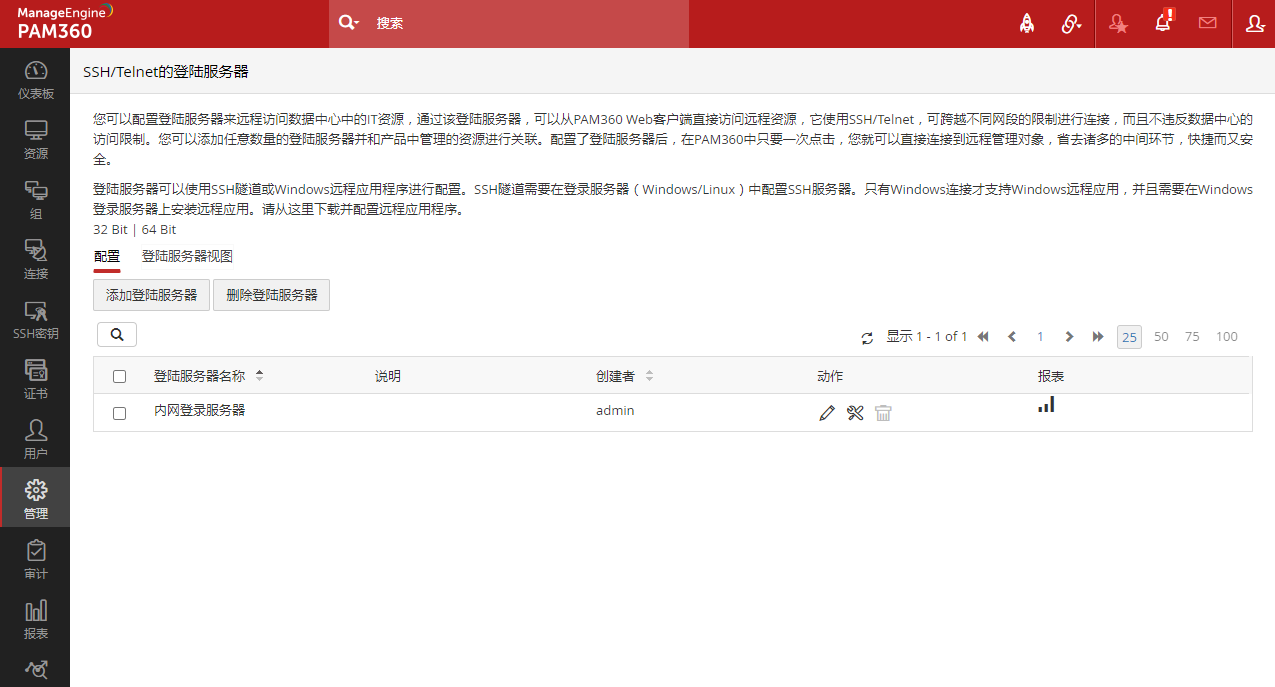Tick the select-all checkbox in the table header
The image size is (1275, 687).
pos(120,377)
